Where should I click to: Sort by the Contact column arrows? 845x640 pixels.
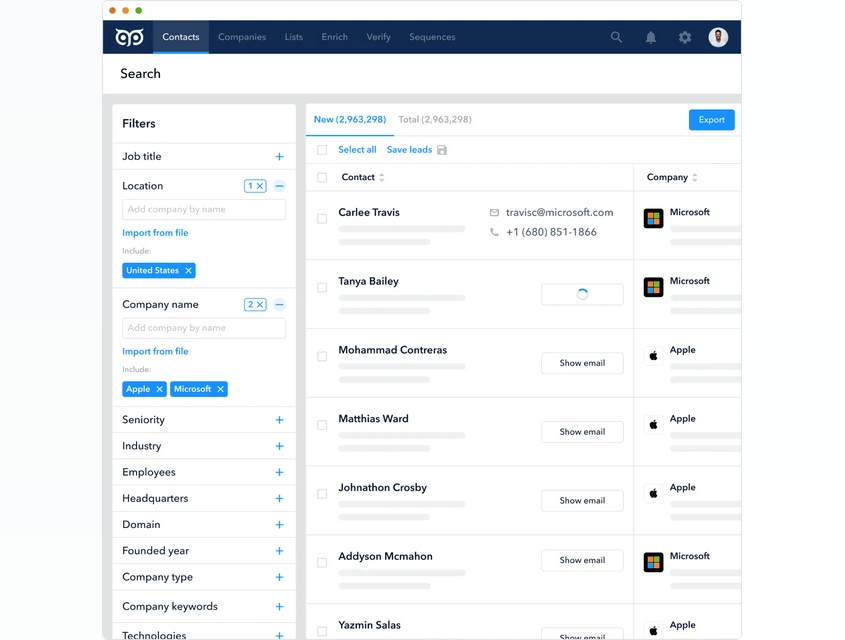[x=382, y=177]
